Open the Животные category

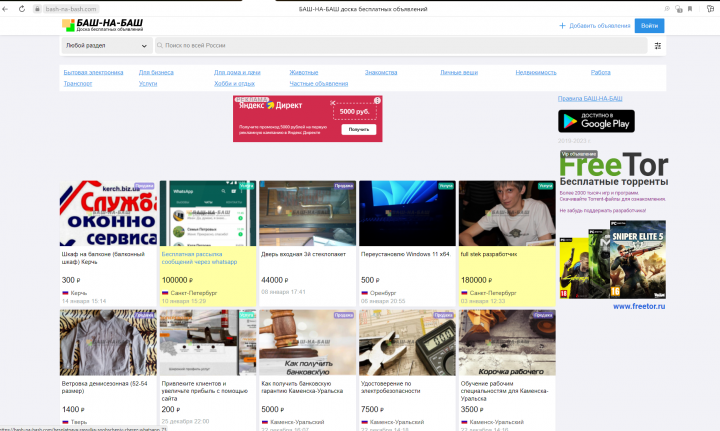pos(304,73)
